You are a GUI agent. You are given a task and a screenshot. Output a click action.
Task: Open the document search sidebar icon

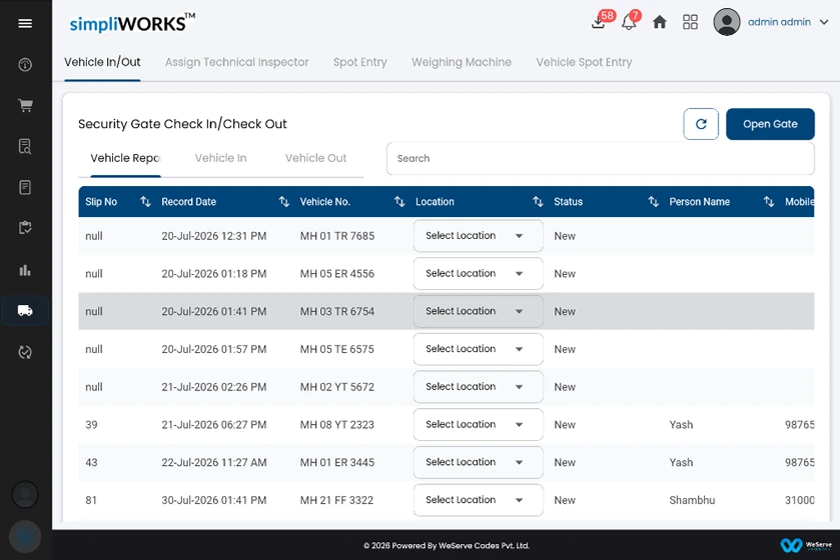pos(25,146)
